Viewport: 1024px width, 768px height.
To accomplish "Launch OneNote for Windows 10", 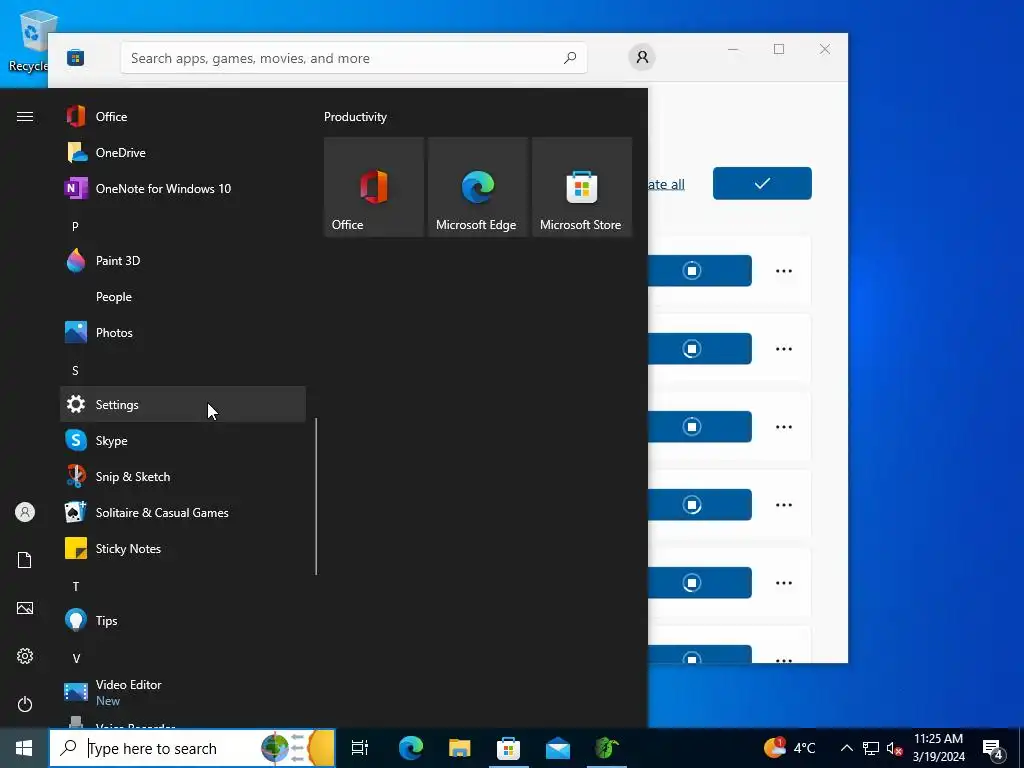I will 183,189.
